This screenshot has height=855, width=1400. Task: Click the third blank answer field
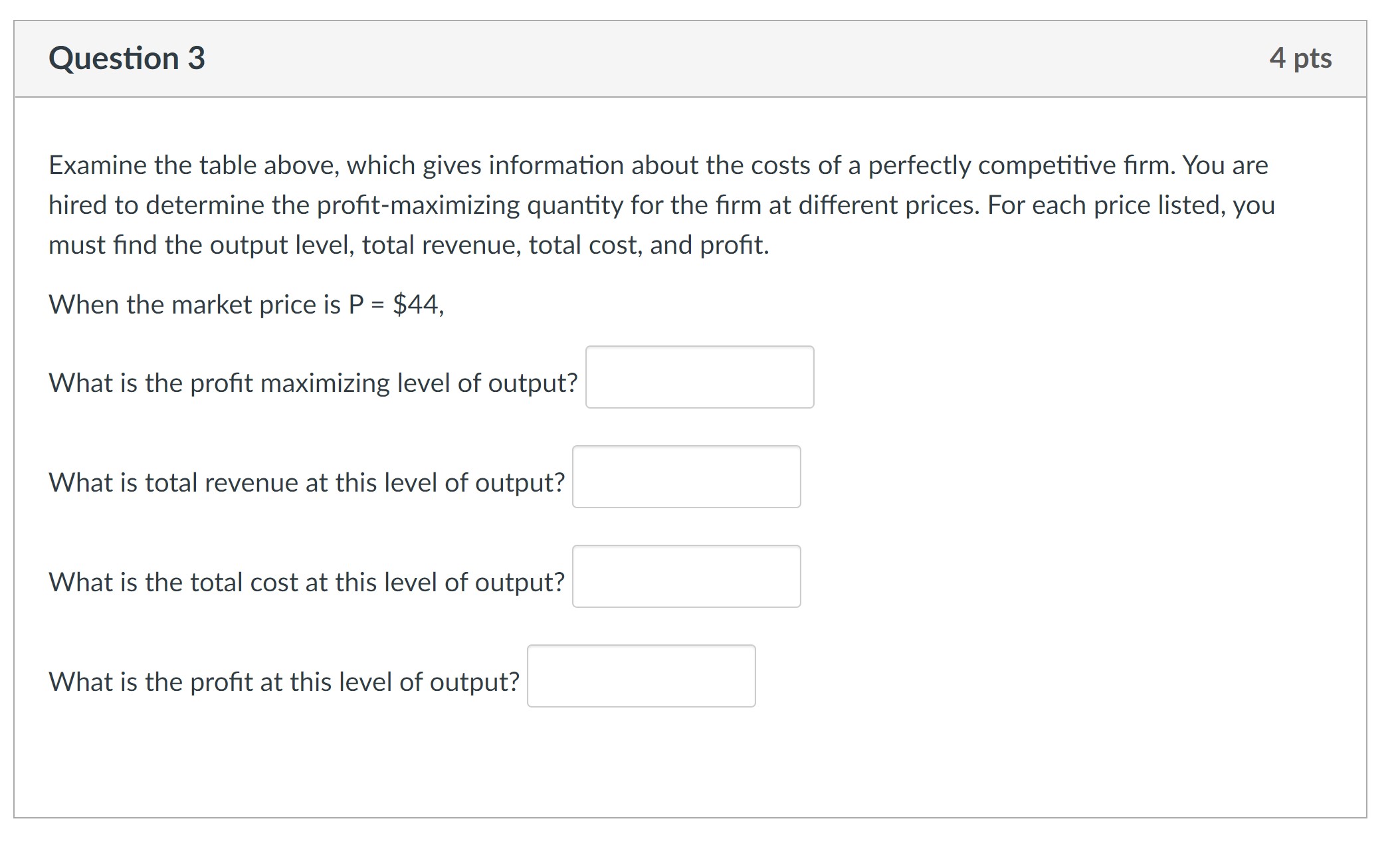click(686, 577)
